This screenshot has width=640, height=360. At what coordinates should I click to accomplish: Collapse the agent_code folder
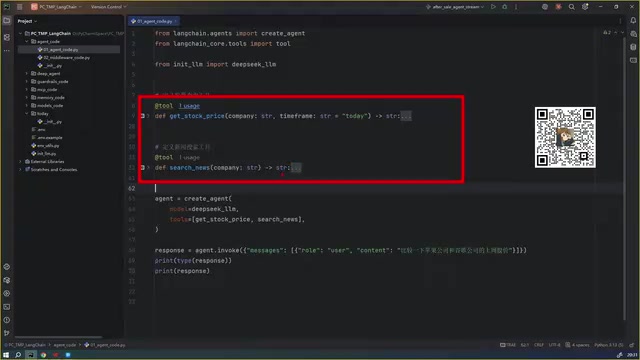(x=27, y=42)
